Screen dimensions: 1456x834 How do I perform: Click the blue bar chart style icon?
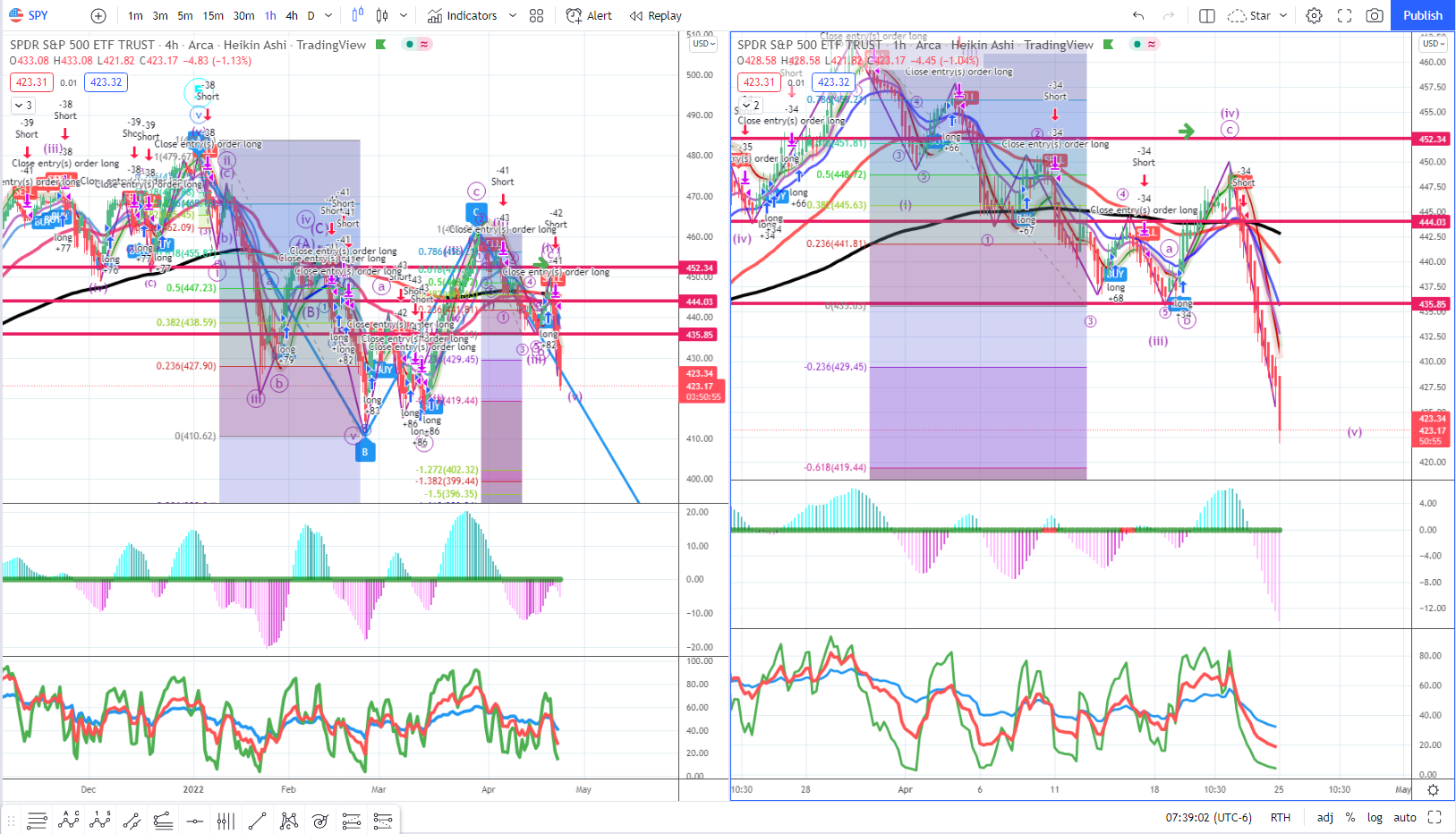tap(358, 15)
